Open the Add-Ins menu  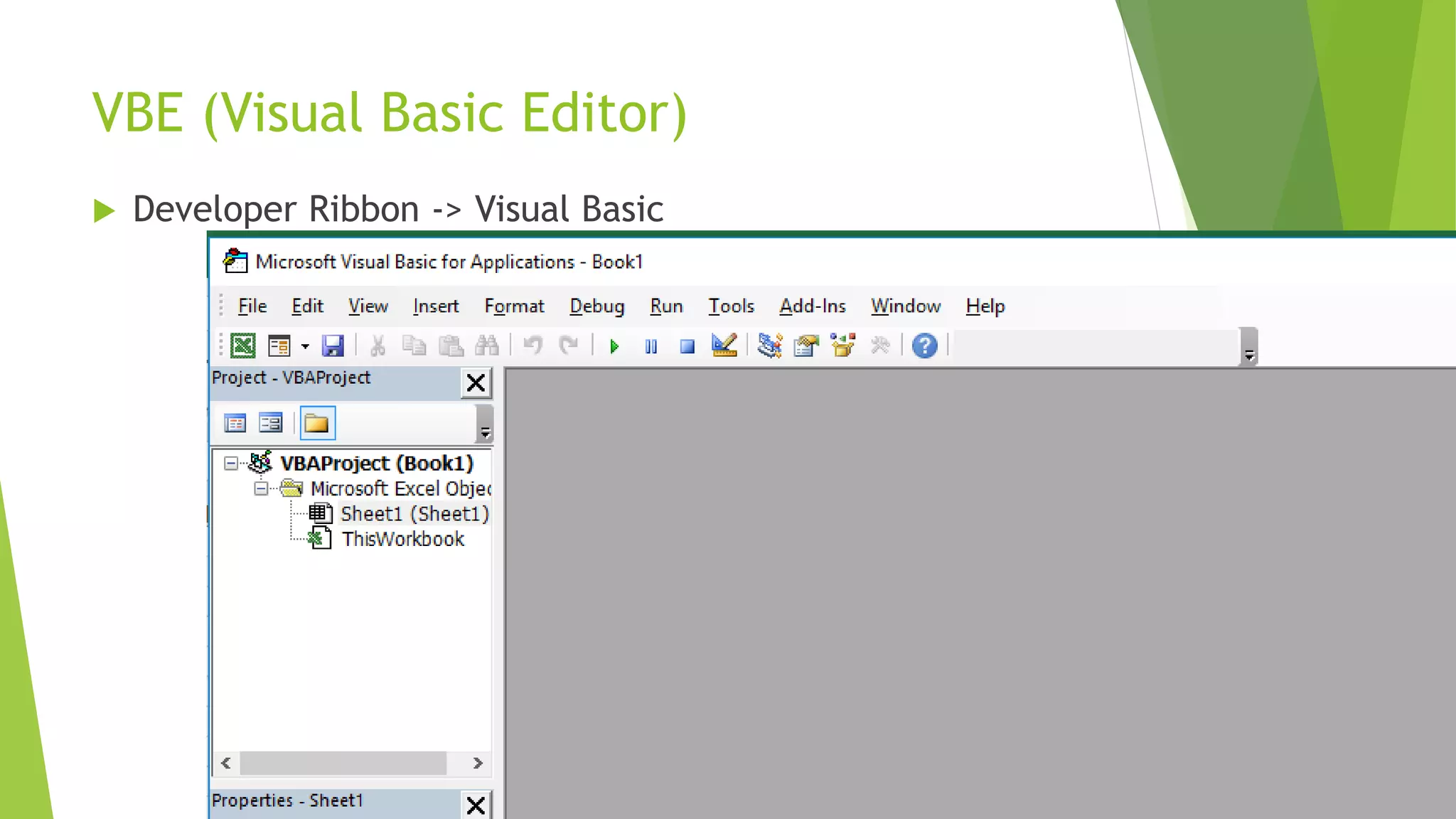coord(813,306)
